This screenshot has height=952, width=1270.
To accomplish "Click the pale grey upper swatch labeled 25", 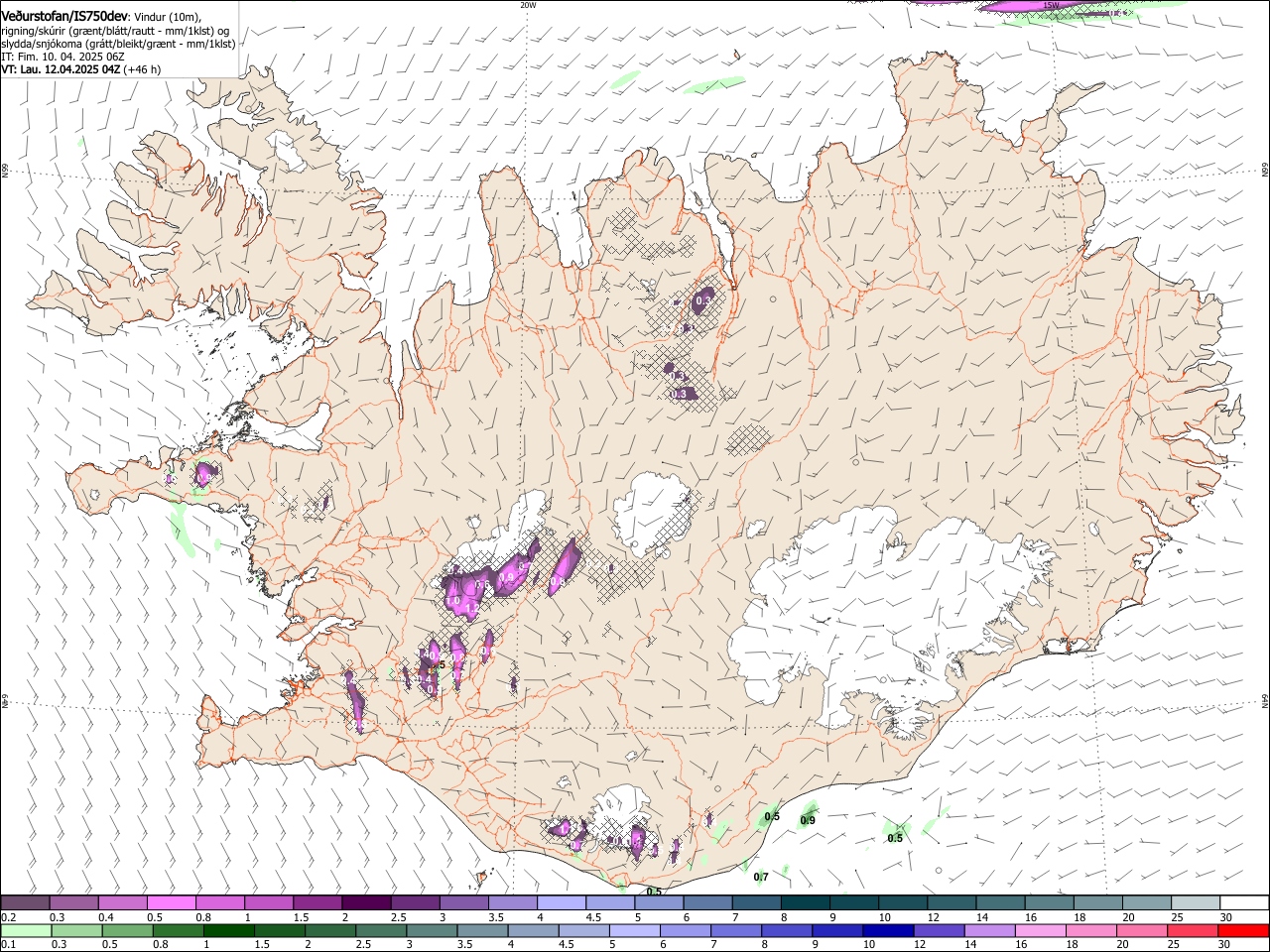I will pos(1197,902).
